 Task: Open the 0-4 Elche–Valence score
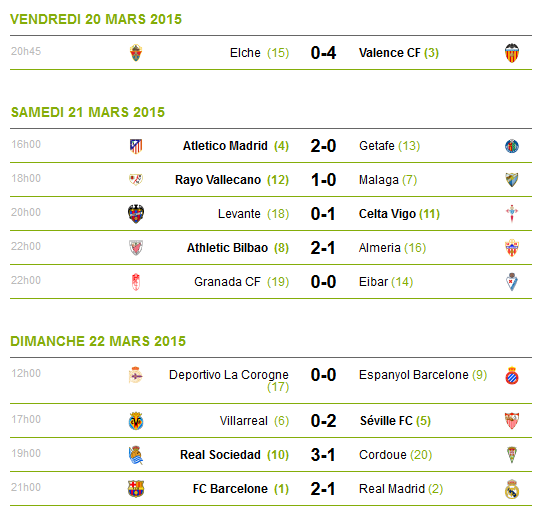[323, 53]
